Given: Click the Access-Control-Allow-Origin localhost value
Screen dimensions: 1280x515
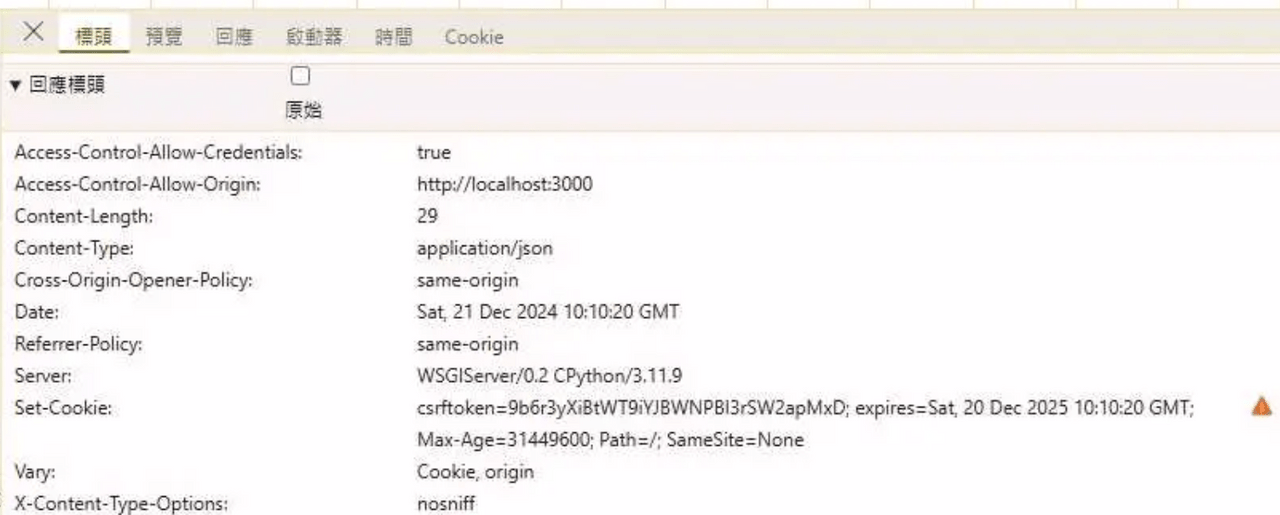Looking at the screenshot, I should (505, 184).
